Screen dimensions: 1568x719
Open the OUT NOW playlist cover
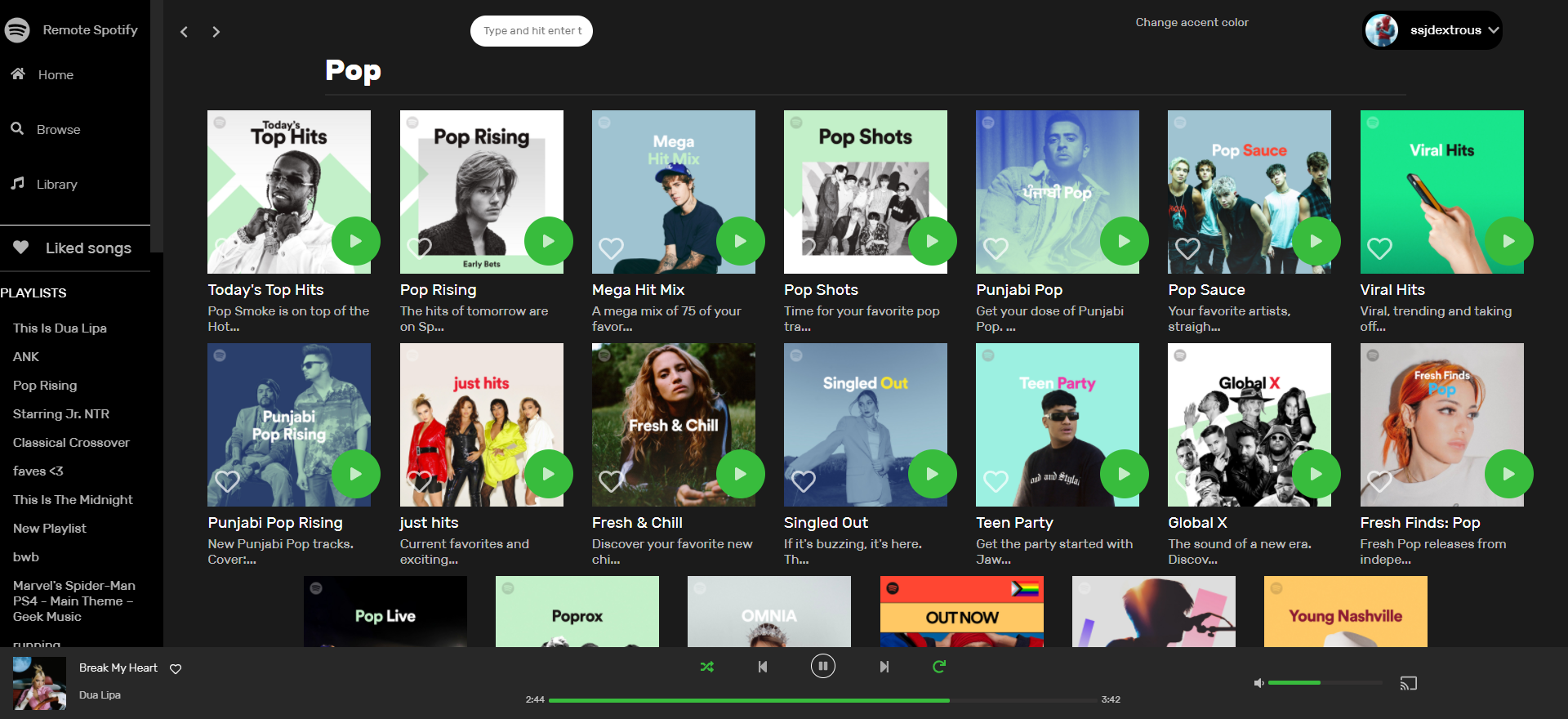pyautogui.click(x=962, y=611)
